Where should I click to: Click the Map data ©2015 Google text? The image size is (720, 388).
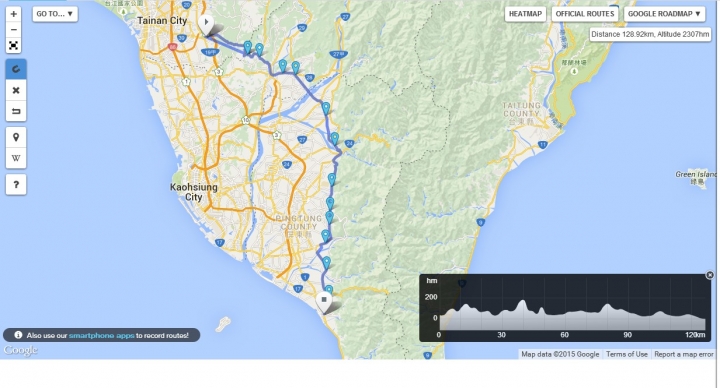(560, 354)
